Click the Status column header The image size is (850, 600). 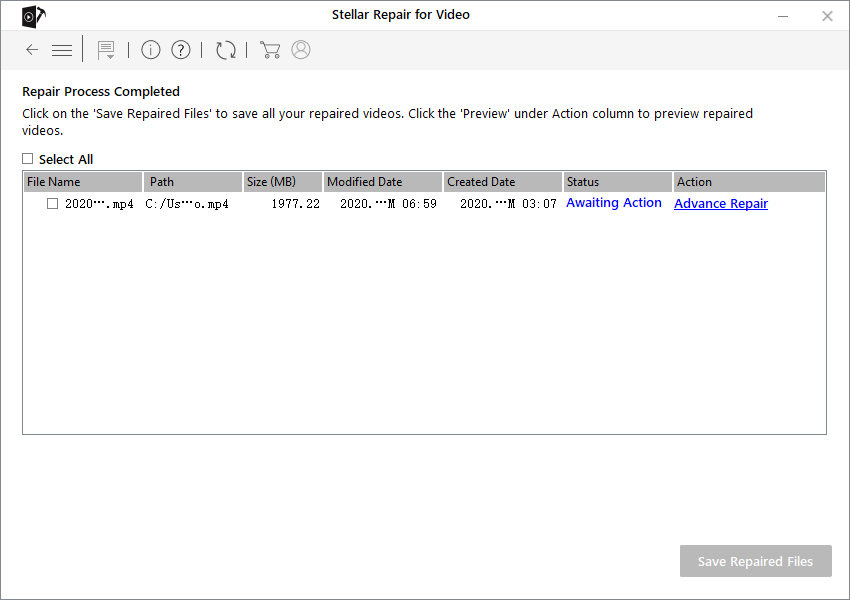[x=618, y=182]
